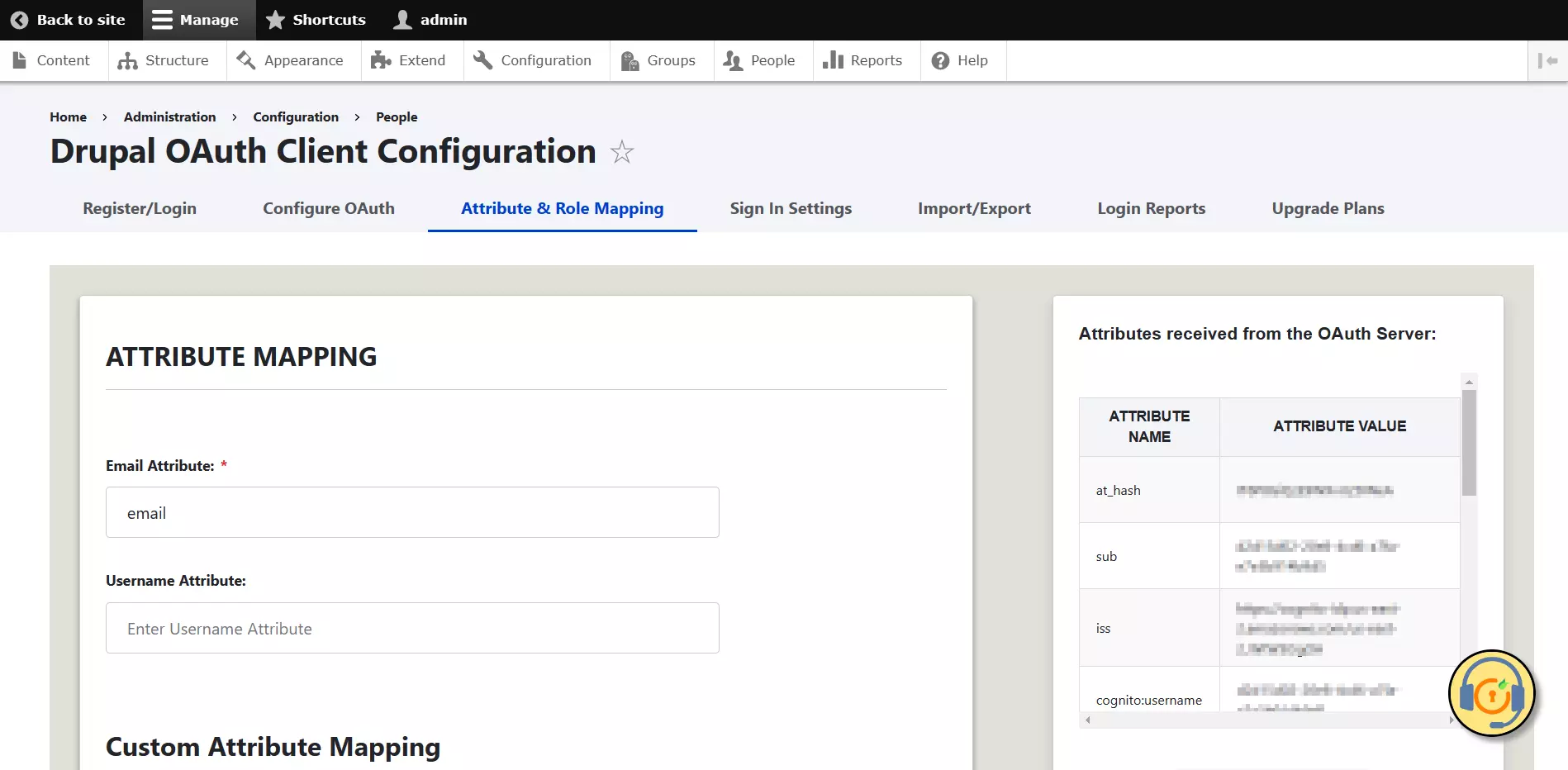Switch to the Sign In Settings tab
The width and height of the screenshot is (1568, 770).
point(790,208)
